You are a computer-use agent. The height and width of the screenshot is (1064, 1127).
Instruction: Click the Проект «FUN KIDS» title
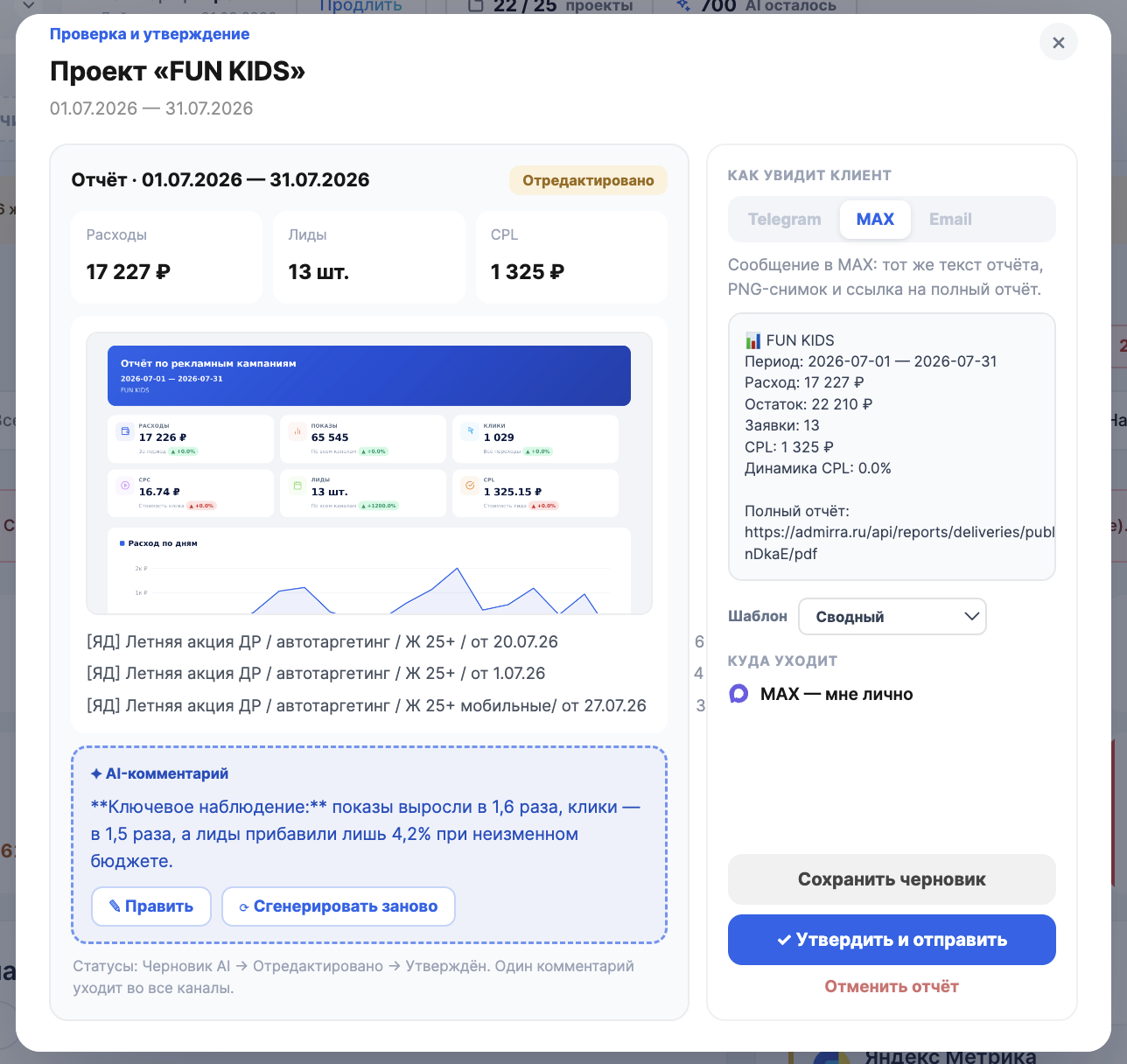[178, 71]
